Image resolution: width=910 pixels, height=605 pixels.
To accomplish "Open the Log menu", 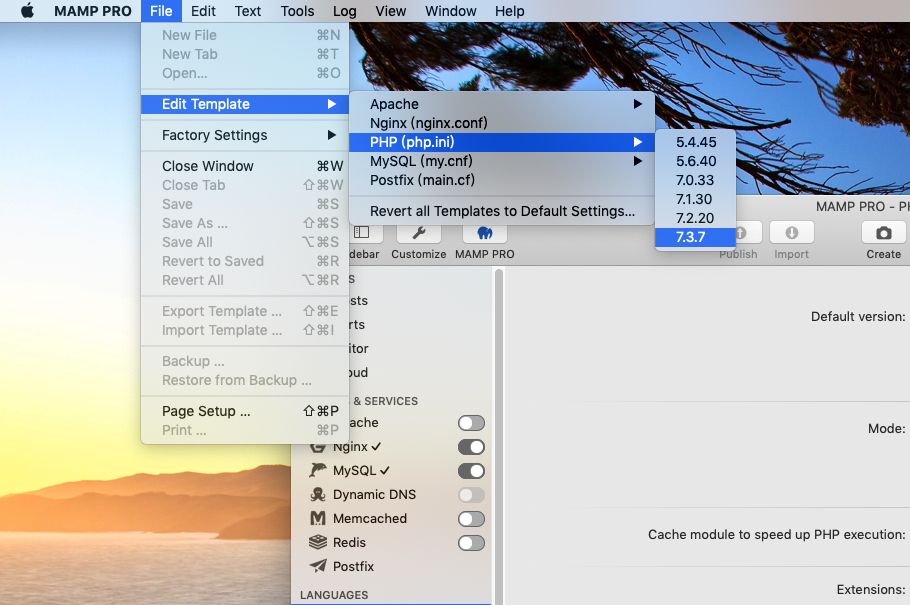I will (345, 11).
